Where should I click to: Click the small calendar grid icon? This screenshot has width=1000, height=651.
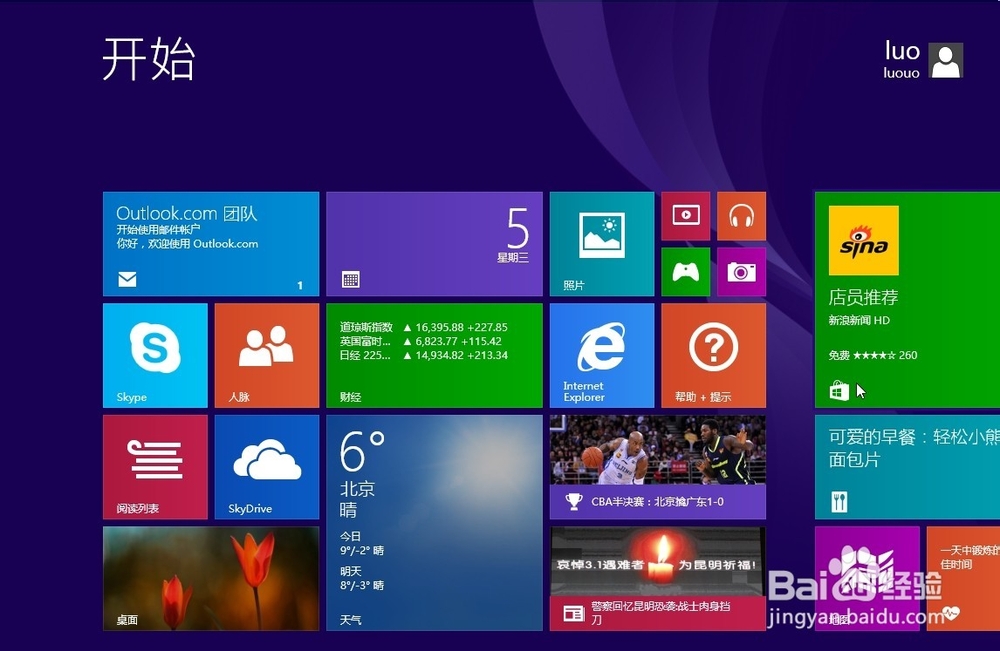tap(351, 279)
